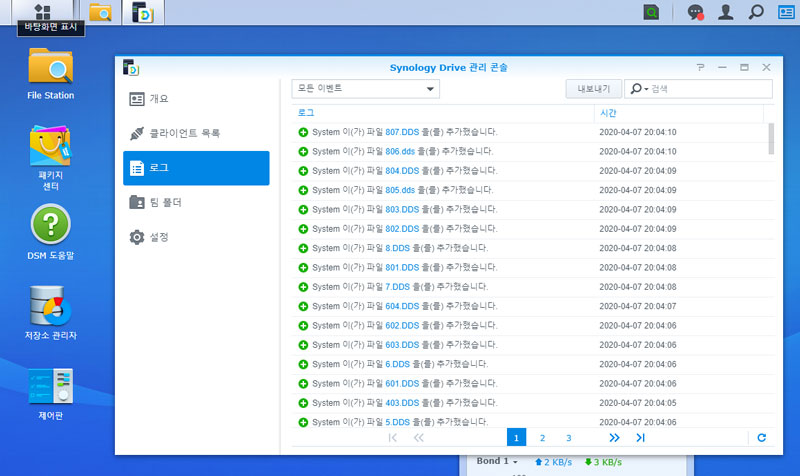This screenshot has width=800, height=476.
Task: Click the 내보내기 export button
Action: (594, 89)
